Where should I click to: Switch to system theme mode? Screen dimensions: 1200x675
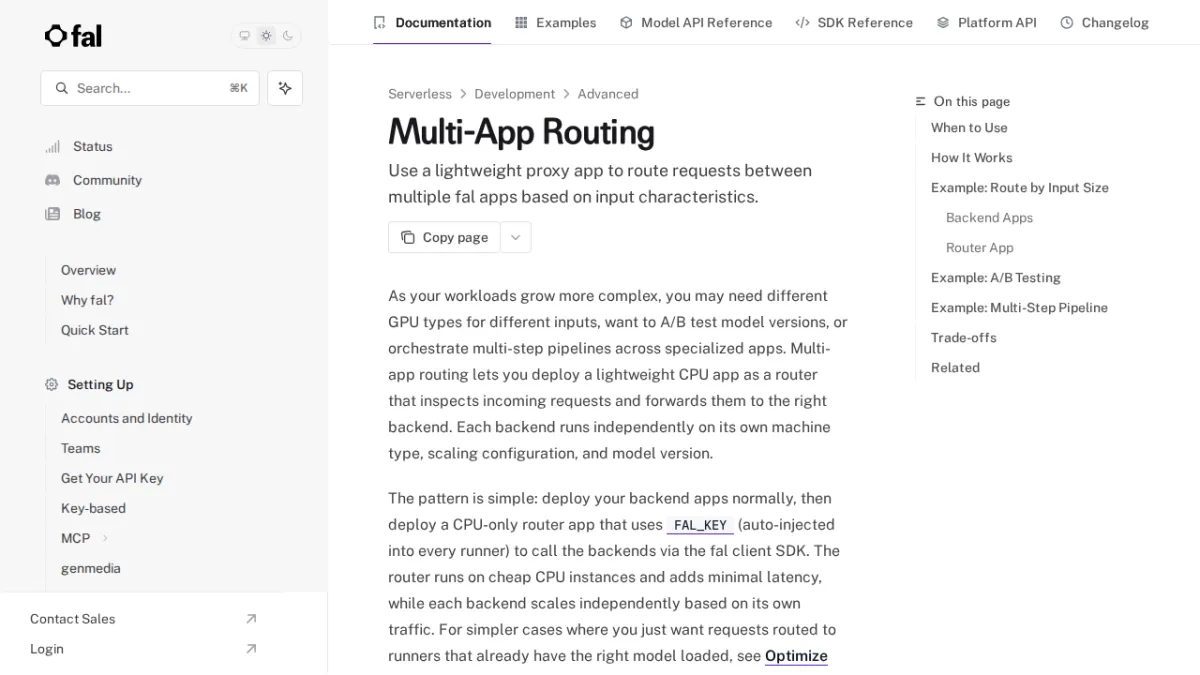244,36
